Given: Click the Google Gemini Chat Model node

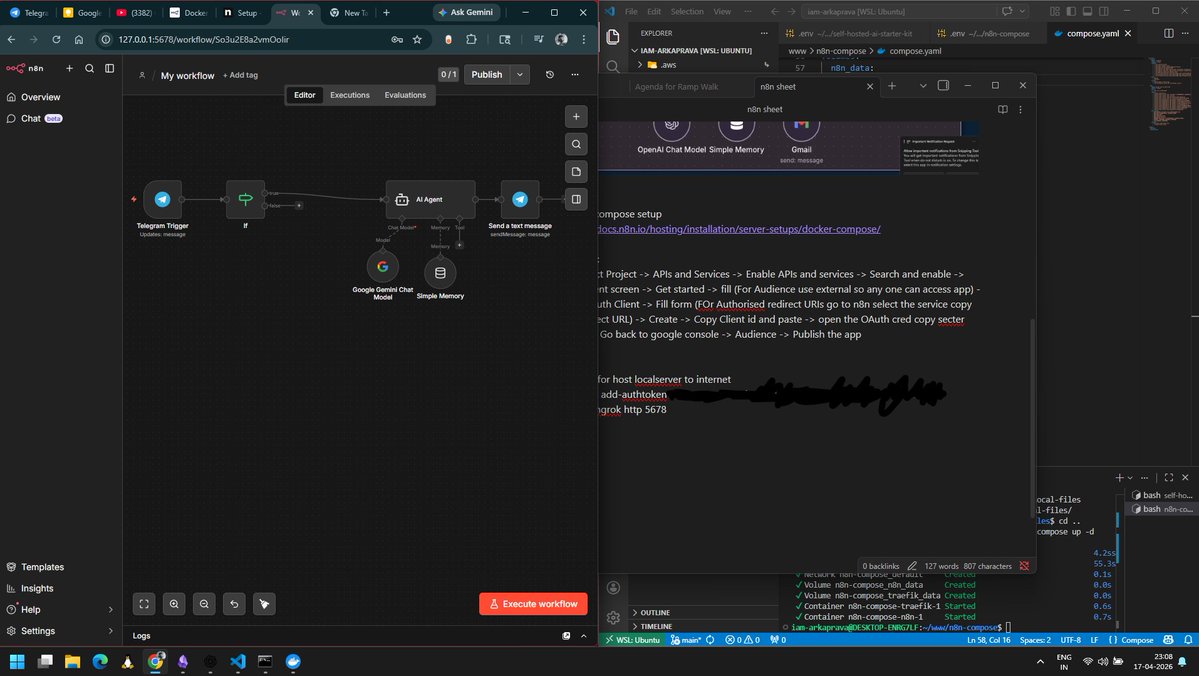Looking at the screenshot, I should pos(382,267).
